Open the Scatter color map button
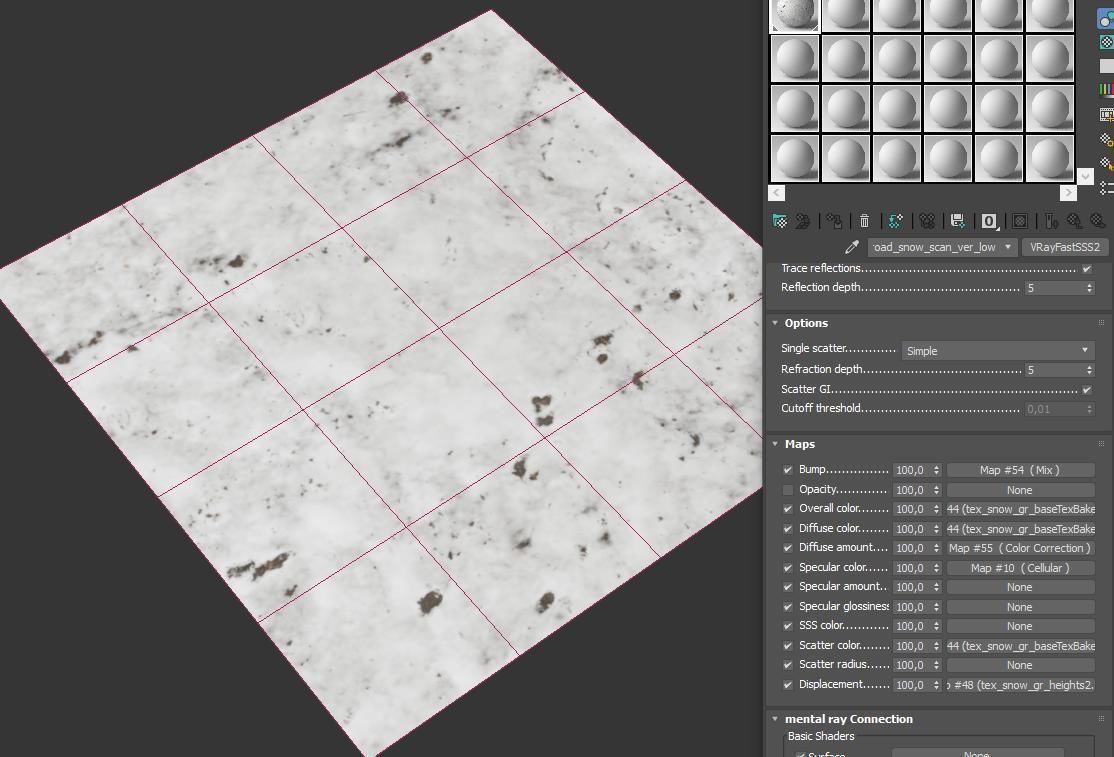Image resolution: width=1114 pixels, height=757 pixels. click(x=1020, y=646)
